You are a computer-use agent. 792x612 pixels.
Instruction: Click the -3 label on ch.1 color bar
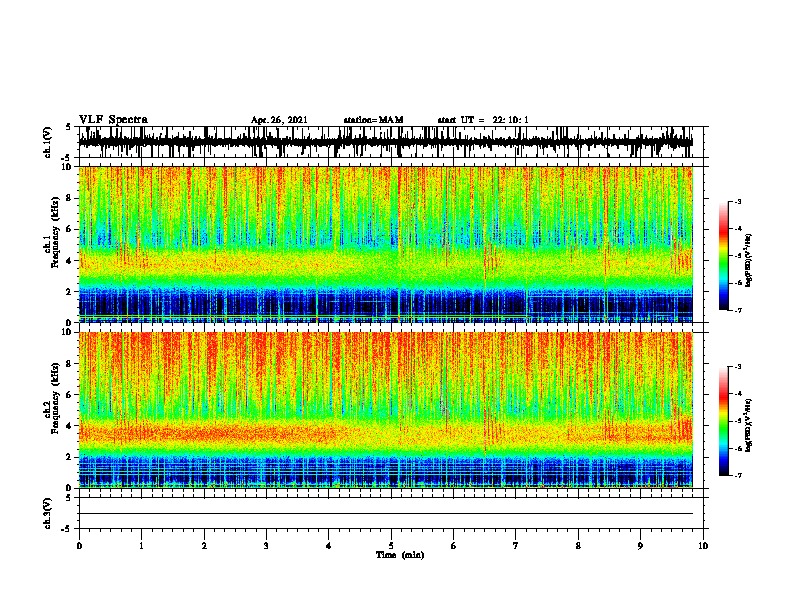coord(737,201)
